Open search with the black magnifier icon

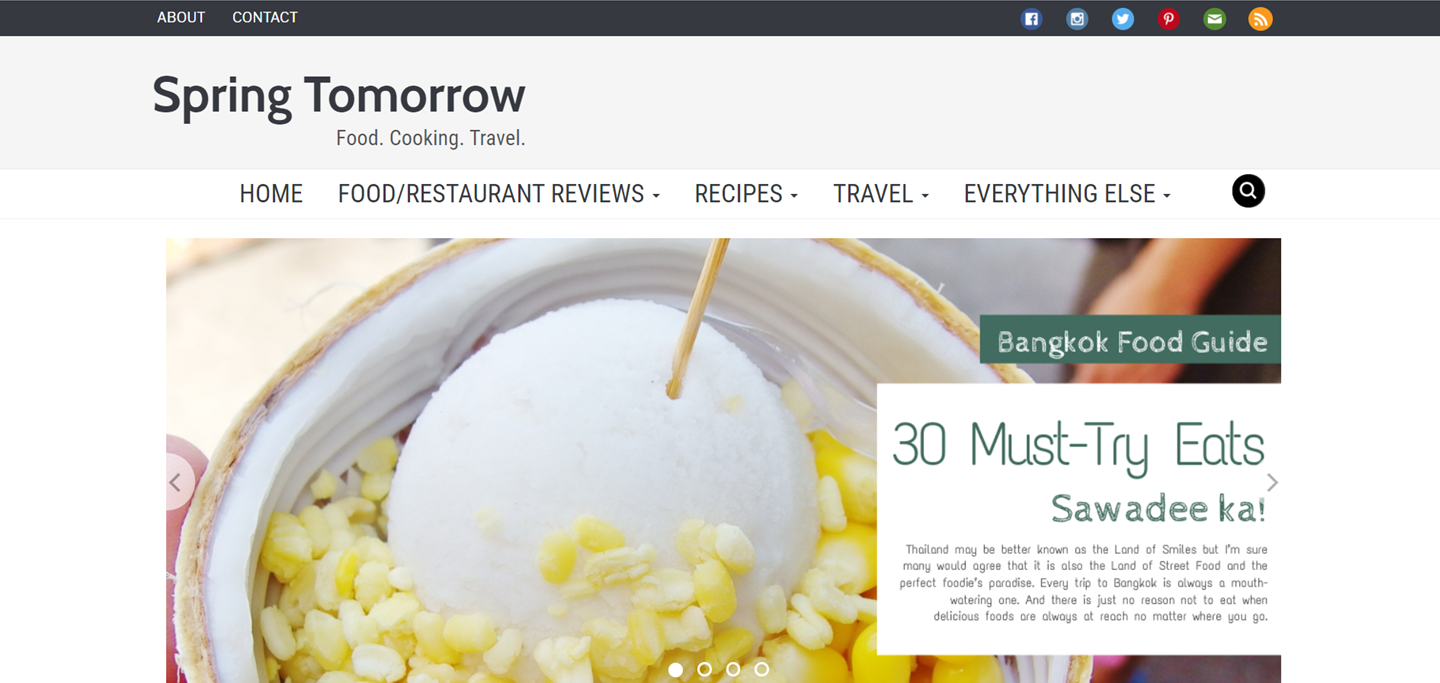[x=1248, y=191]
